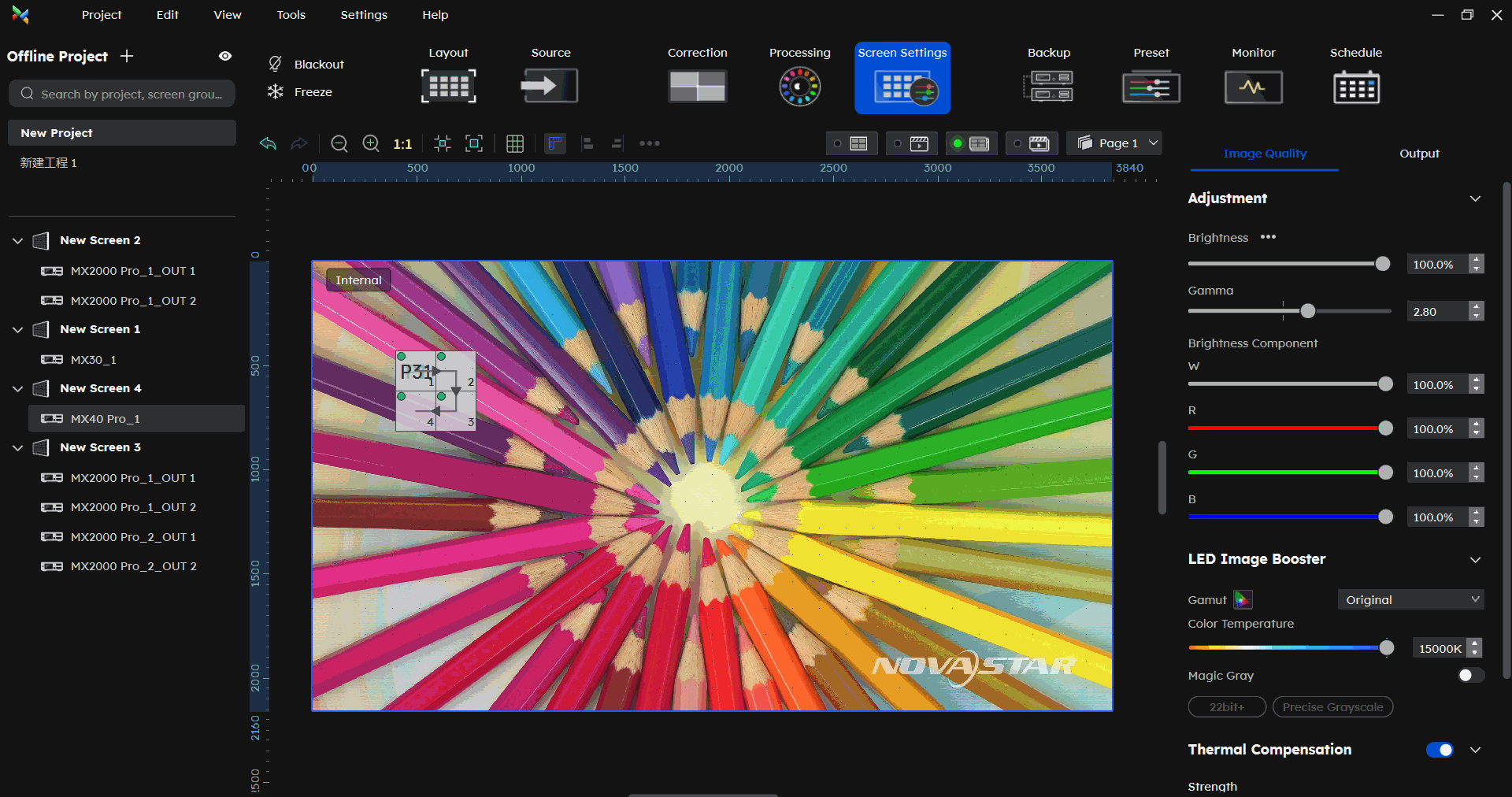Open the Source settings icon
This screenshot has height=797, width=1512.
click(550, 85)
